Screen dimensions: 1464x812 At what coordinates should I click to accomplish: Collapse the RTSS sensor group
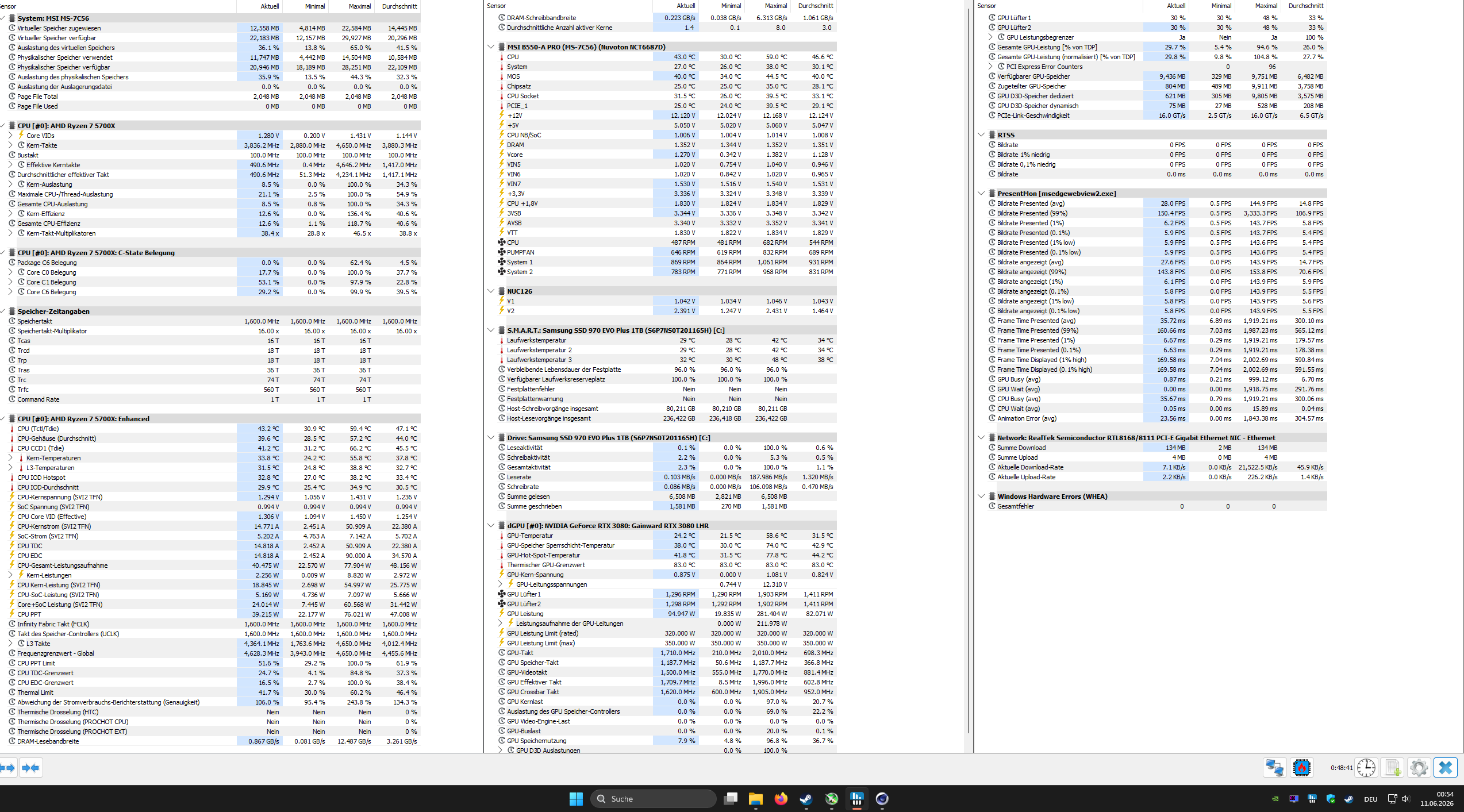(981, 135)
